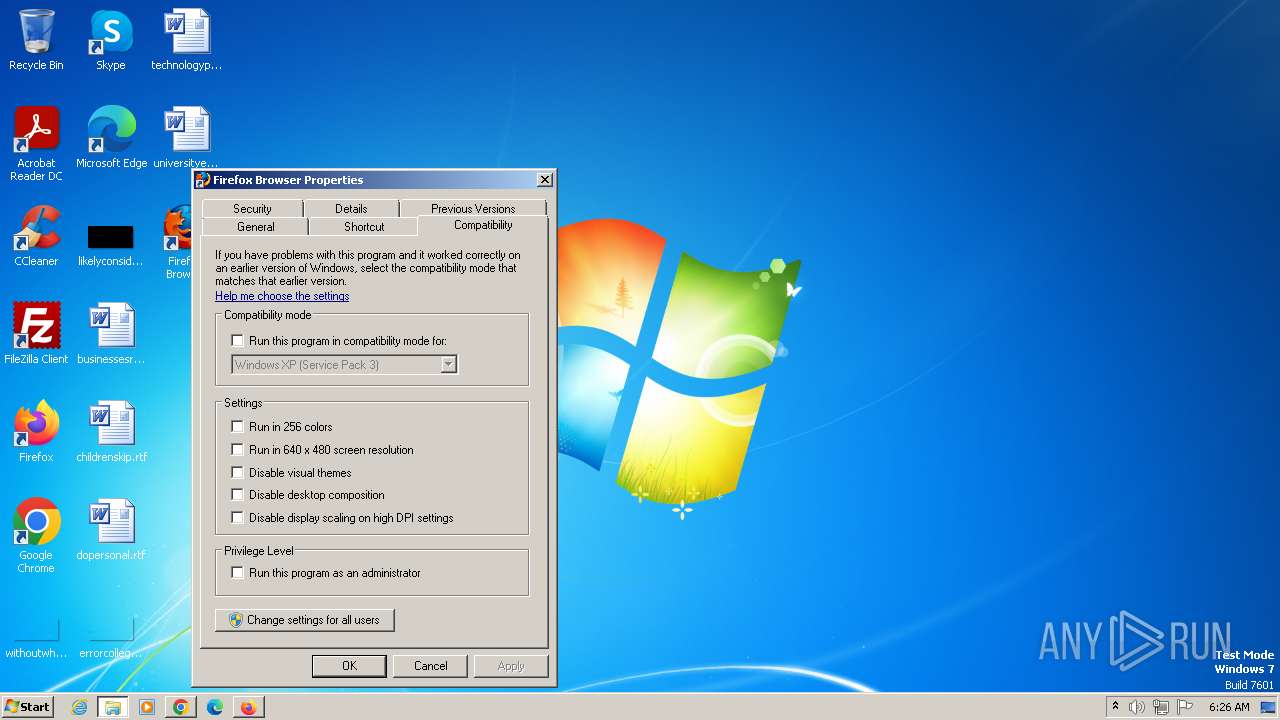Show hidden system tray icons
This screenshot has height=720, width=1280.
(x=1115, y=707)
